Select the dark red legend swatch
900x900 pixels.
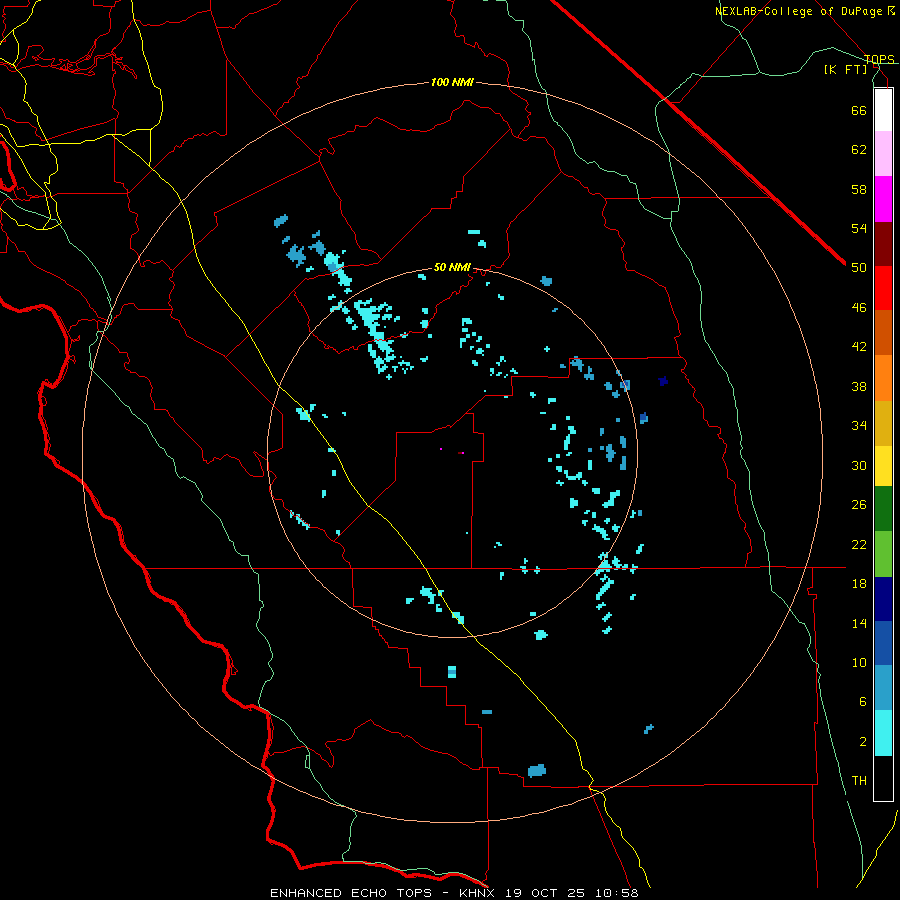pyautogui.click(x=883, y=245)
